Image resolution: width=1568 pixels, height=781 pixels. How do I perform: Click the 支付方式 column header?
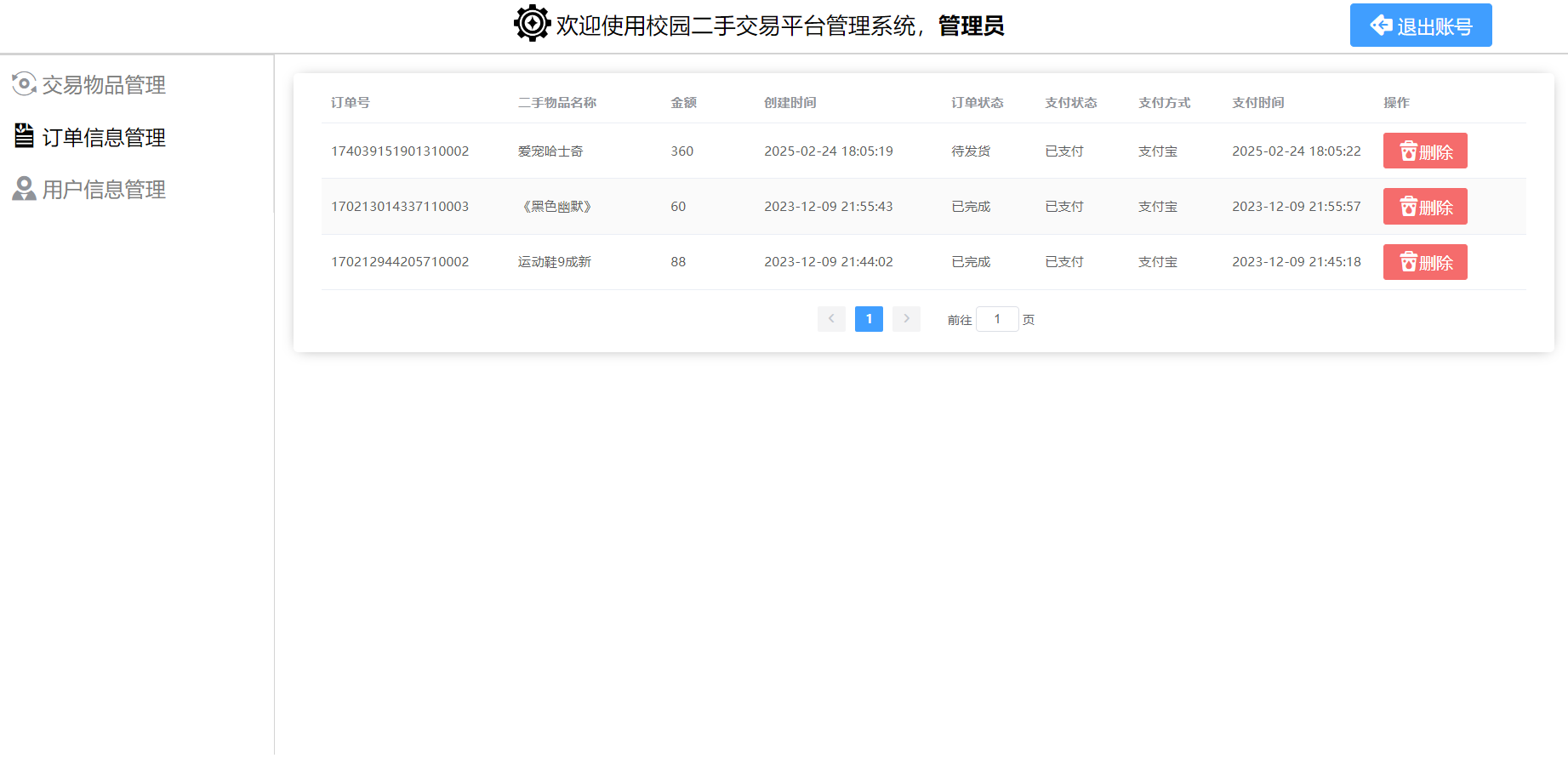pos(1165,102)
